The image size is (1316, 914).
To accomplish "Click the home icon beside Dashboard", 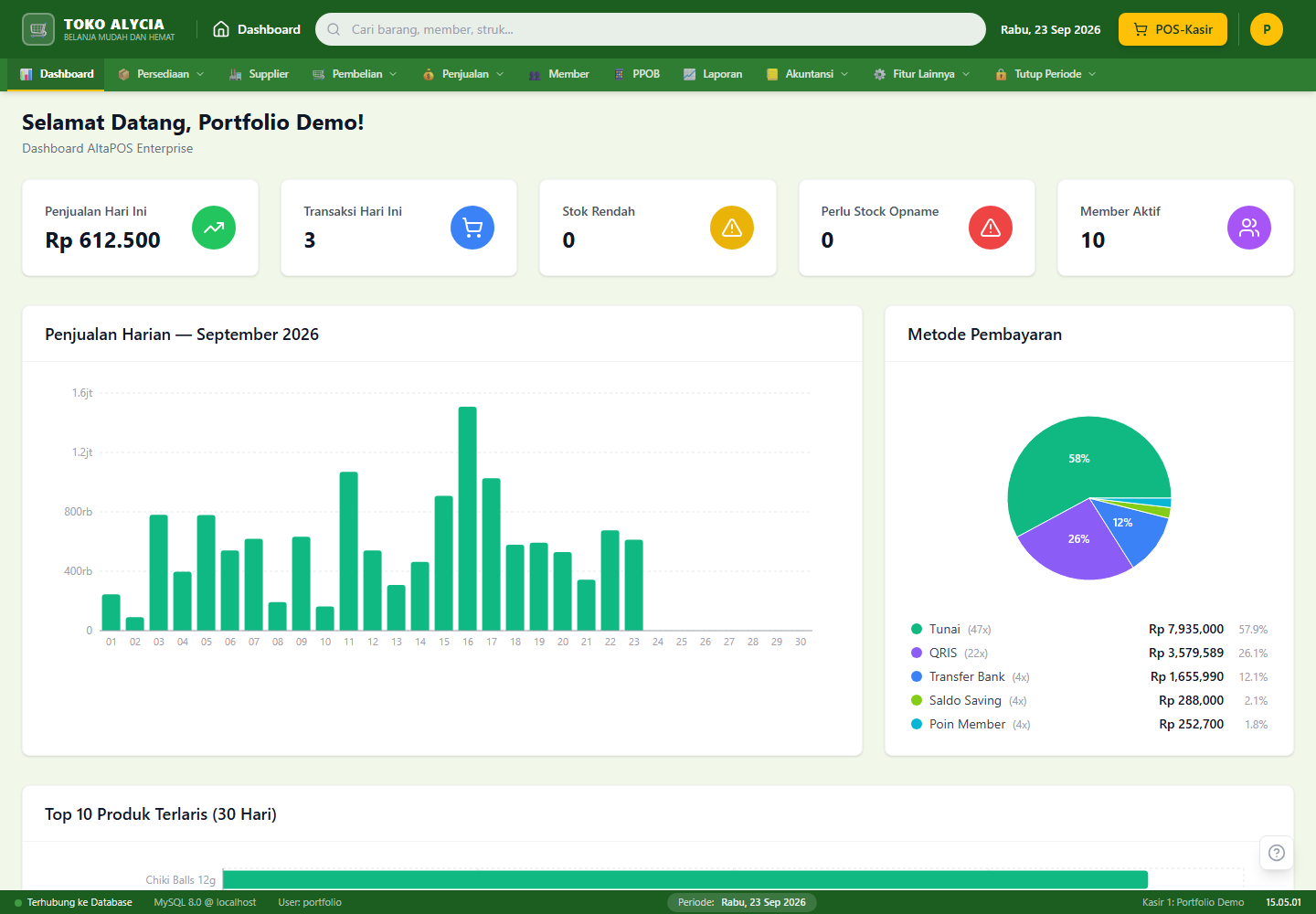I will (221, 29).
